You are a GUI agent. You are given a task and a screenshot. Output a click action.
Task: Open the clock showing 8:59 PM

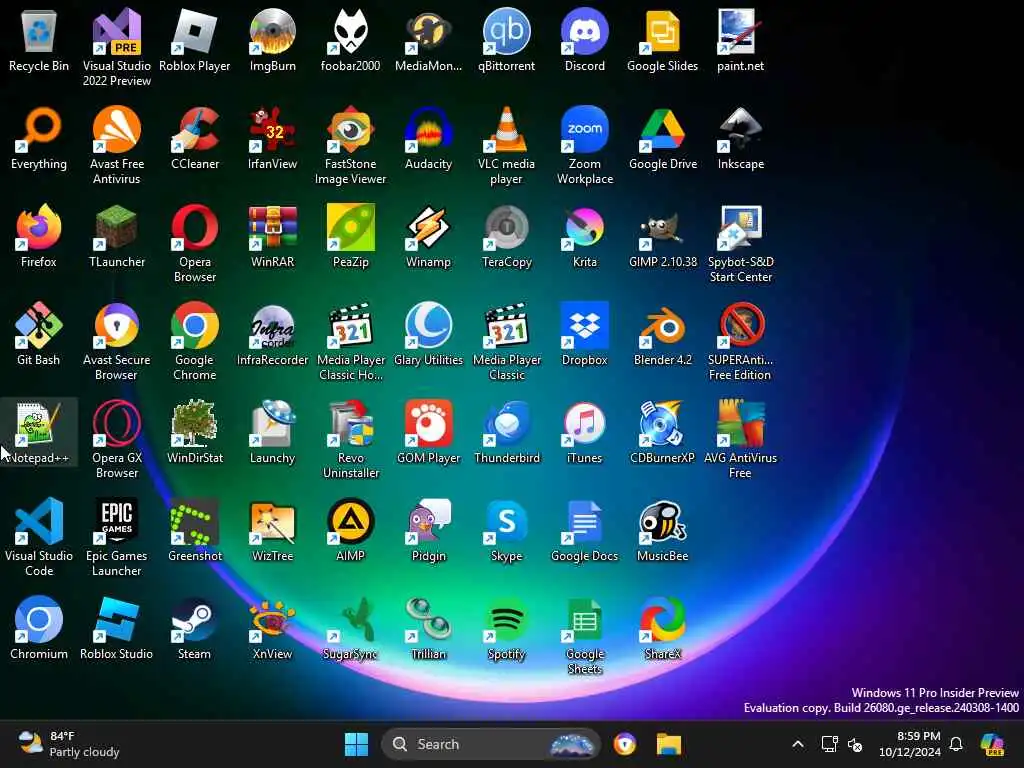pos(910,744)
